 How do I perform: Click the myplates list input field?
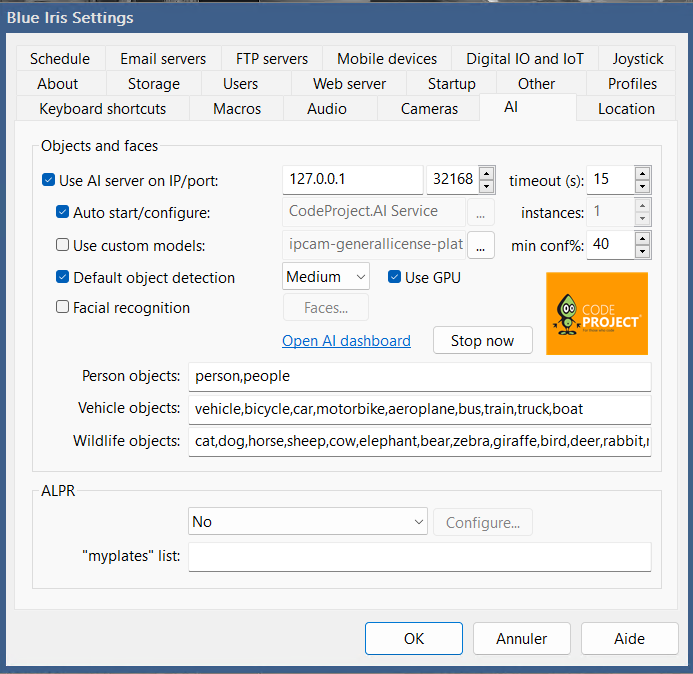coord(418,556)
